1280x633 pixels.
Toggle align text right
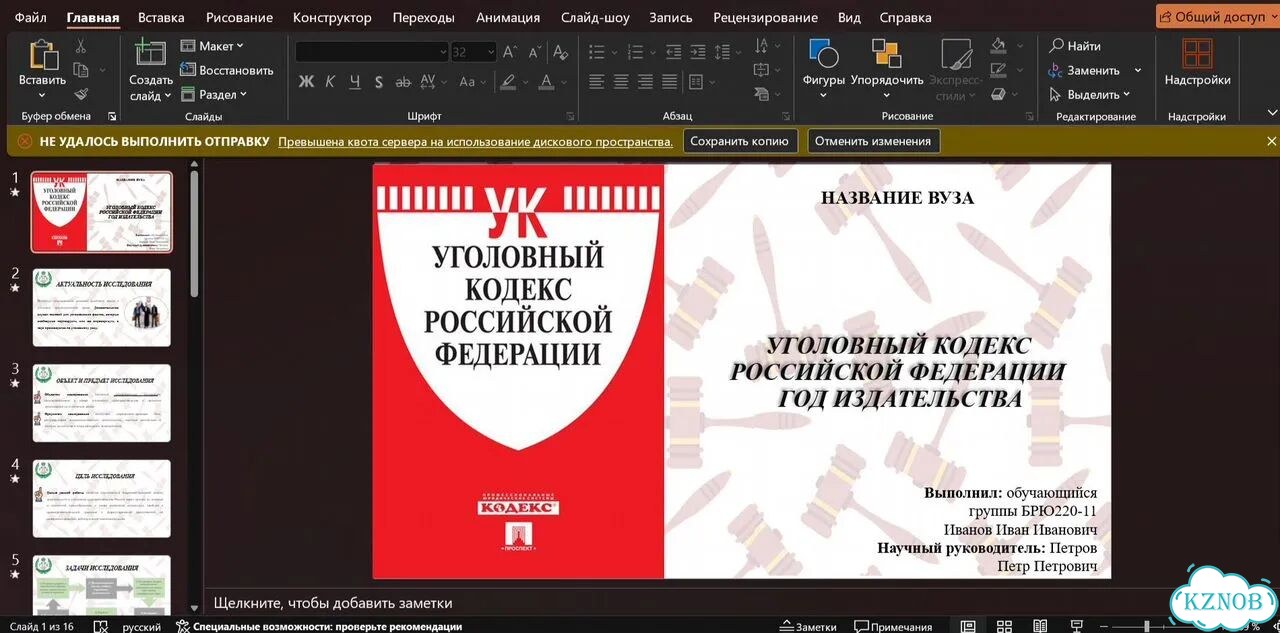coord(645,82)
